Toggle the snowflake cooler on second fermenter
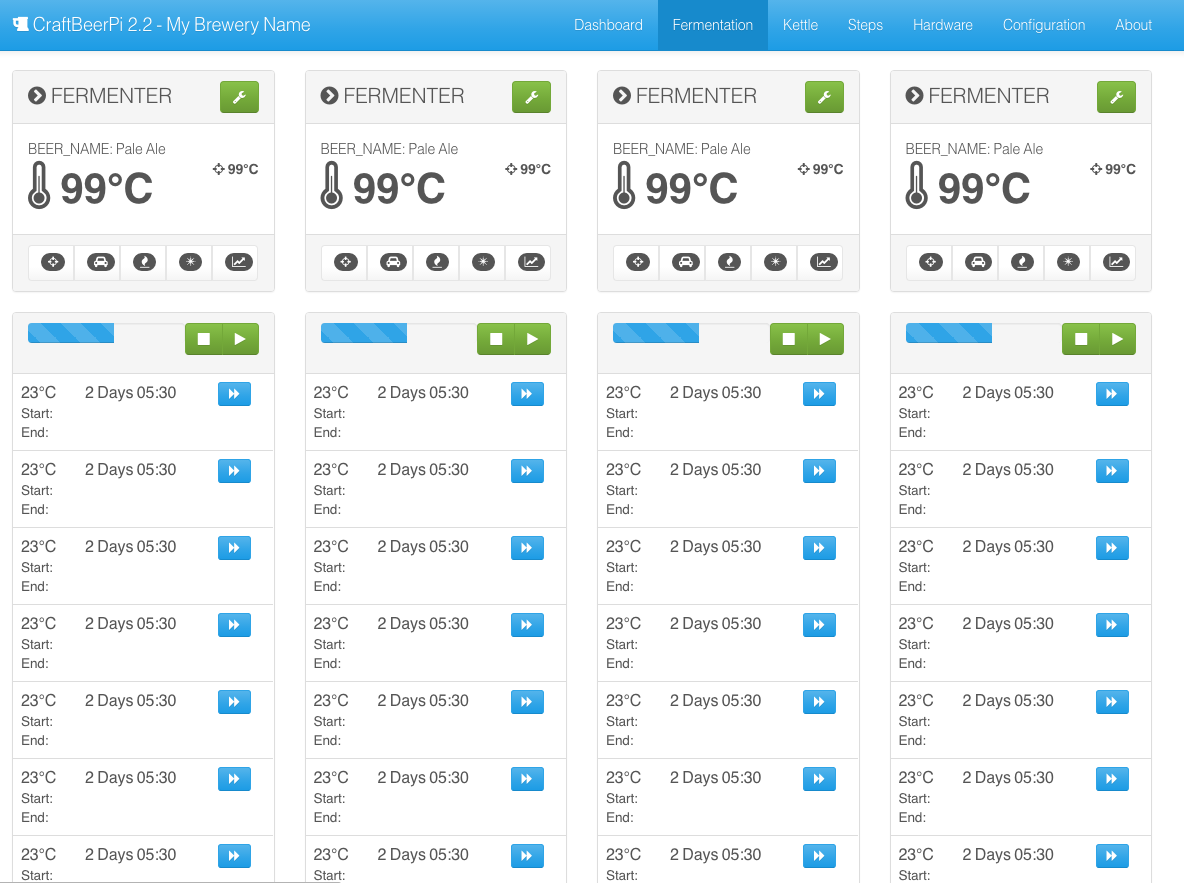This screenshot has height=883, width=1184. click(x=483, y=262)
